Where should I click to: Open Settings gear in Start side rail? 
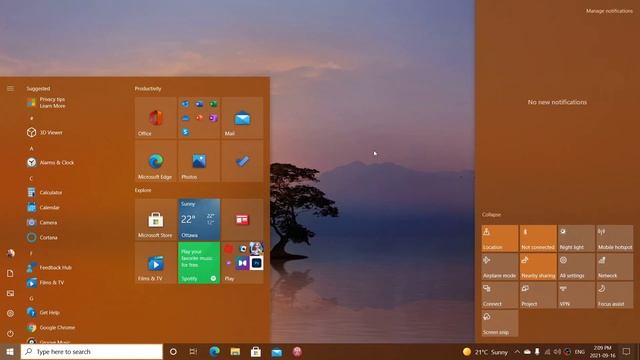[11, 313]
